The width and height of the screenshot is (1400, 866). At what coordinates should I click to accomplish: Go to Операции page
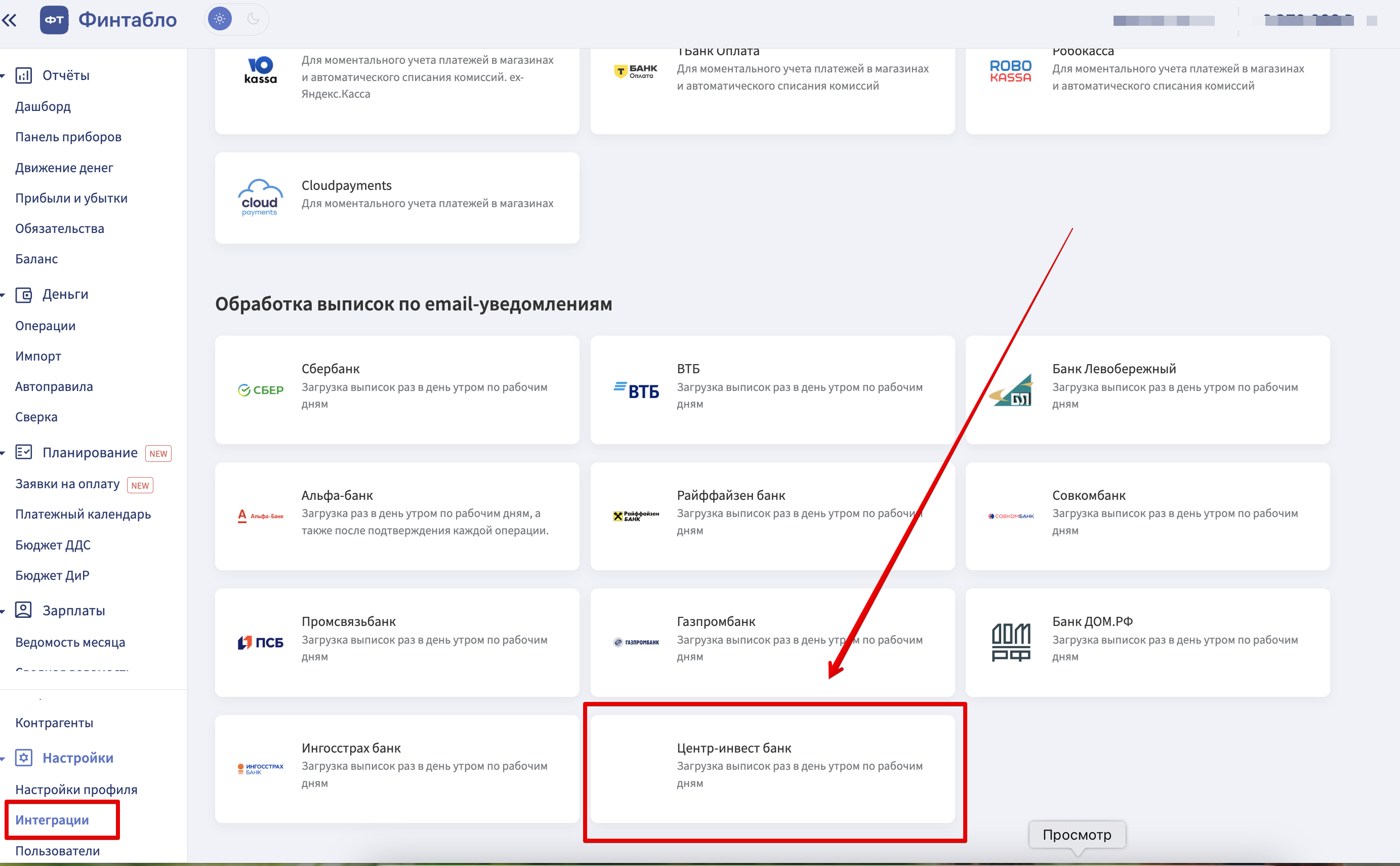(45, 326)
